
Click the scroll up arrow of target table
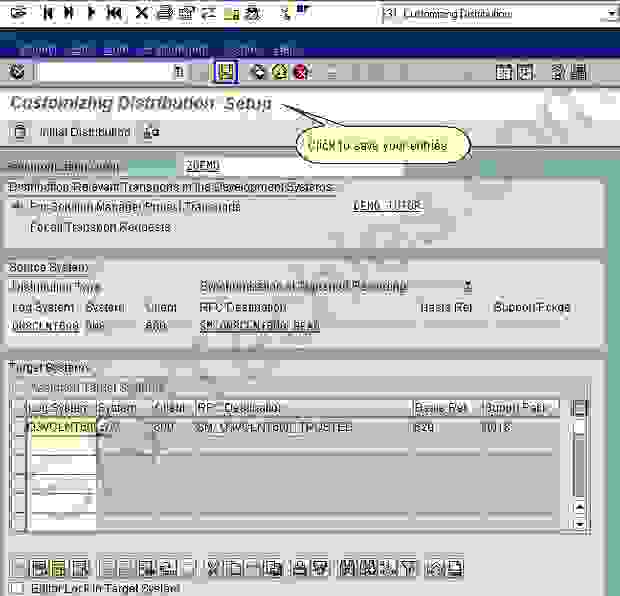tap(580, 507)
